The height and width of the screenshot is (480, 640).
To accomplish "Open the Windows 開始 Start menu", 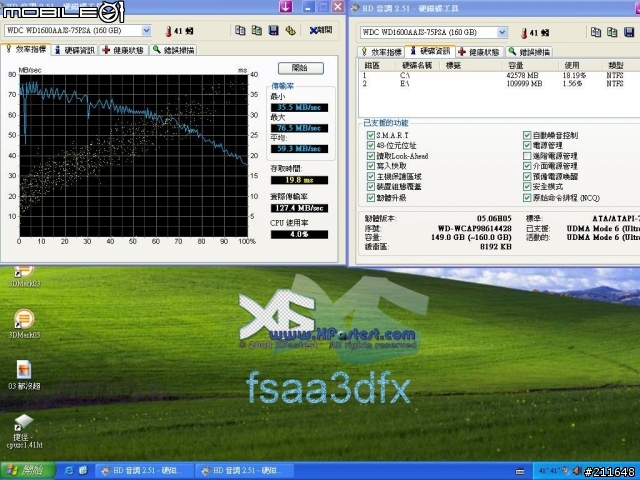I will (28, 471).
